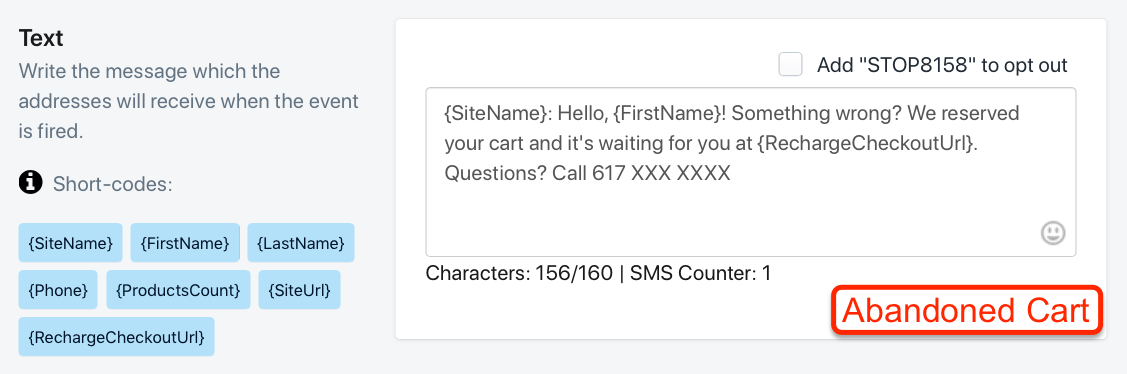Screen dimensions: 1127x374
Task: Click the Characters: 156/160 counter
Action: 519,273
